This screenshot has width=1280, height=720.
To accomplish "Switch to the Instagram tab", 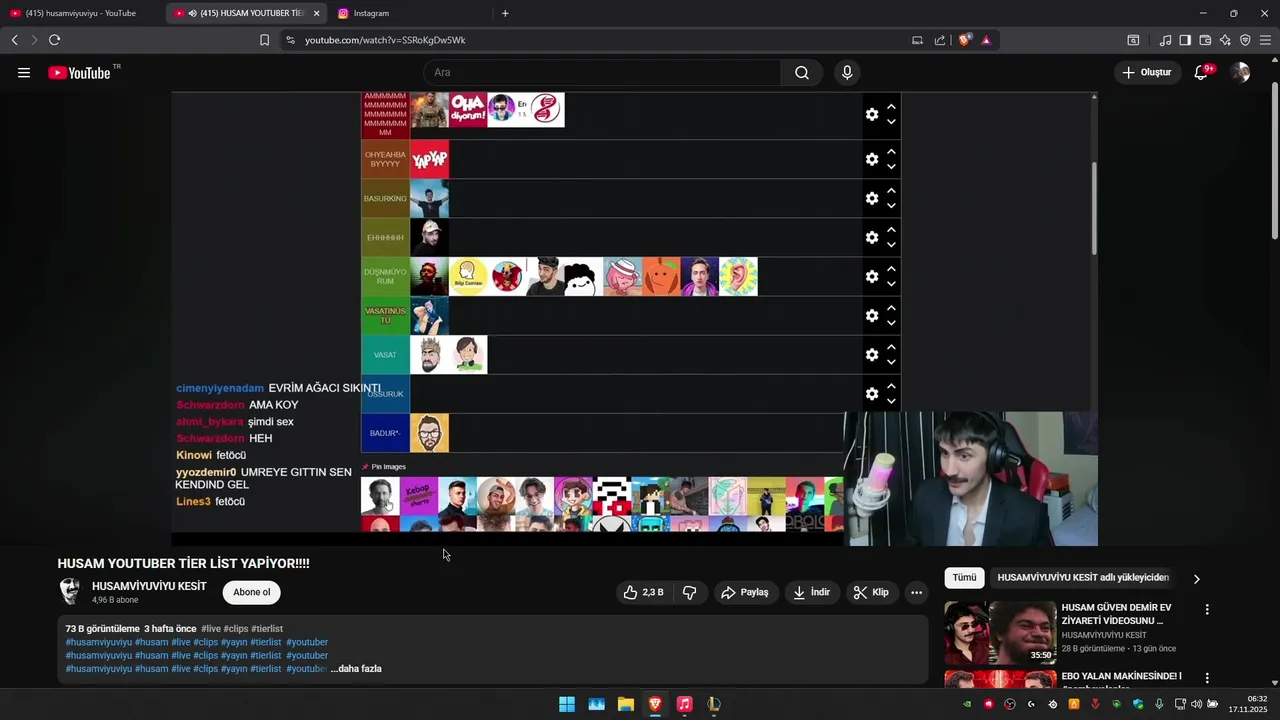I will pyautogui.click(x=408, y=13).
